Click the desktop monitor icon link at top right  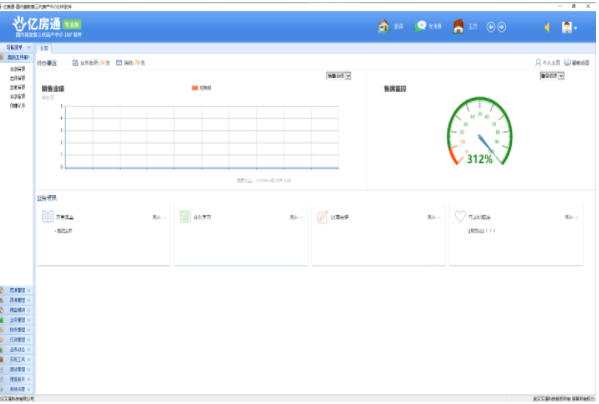(x=577, y=63)
